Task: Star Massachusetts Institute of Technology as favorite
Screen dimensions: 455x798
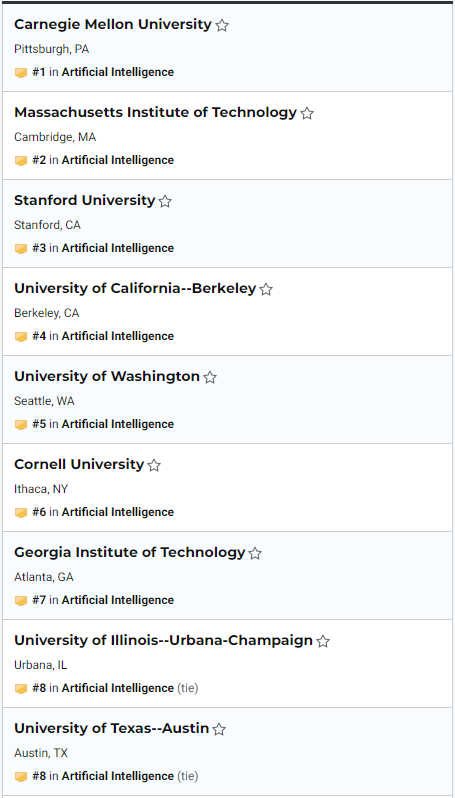Action: (x=307, y=113)
